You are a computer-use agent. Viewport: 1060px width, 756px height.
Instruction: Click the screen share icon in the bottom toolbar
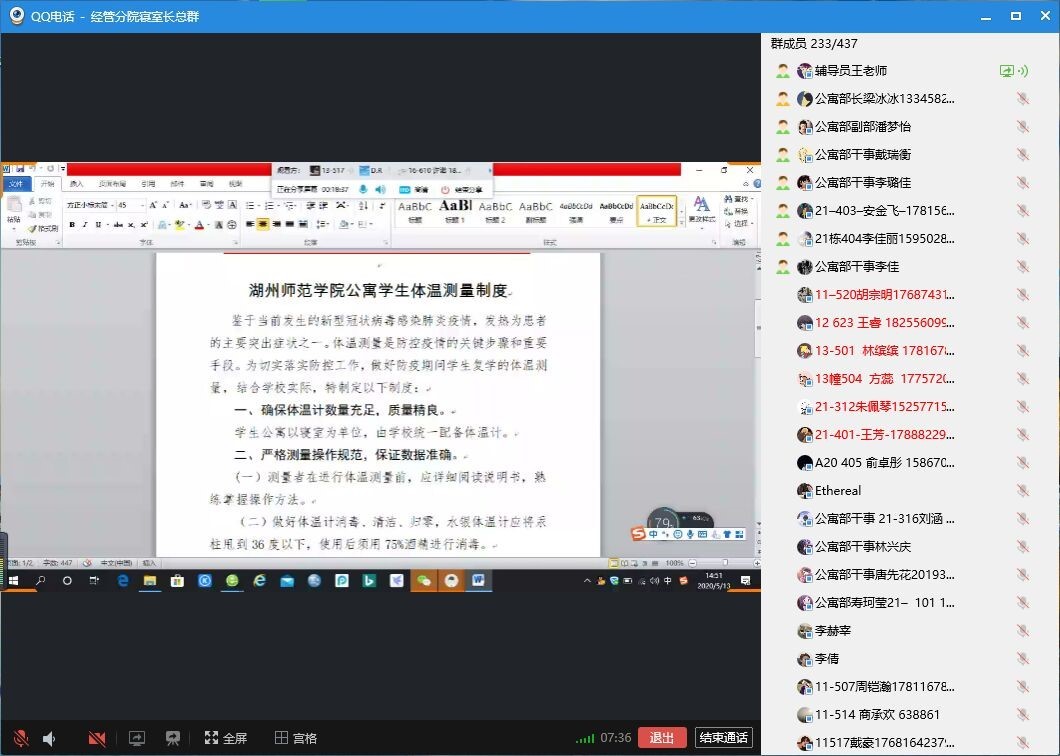[137, 738]
